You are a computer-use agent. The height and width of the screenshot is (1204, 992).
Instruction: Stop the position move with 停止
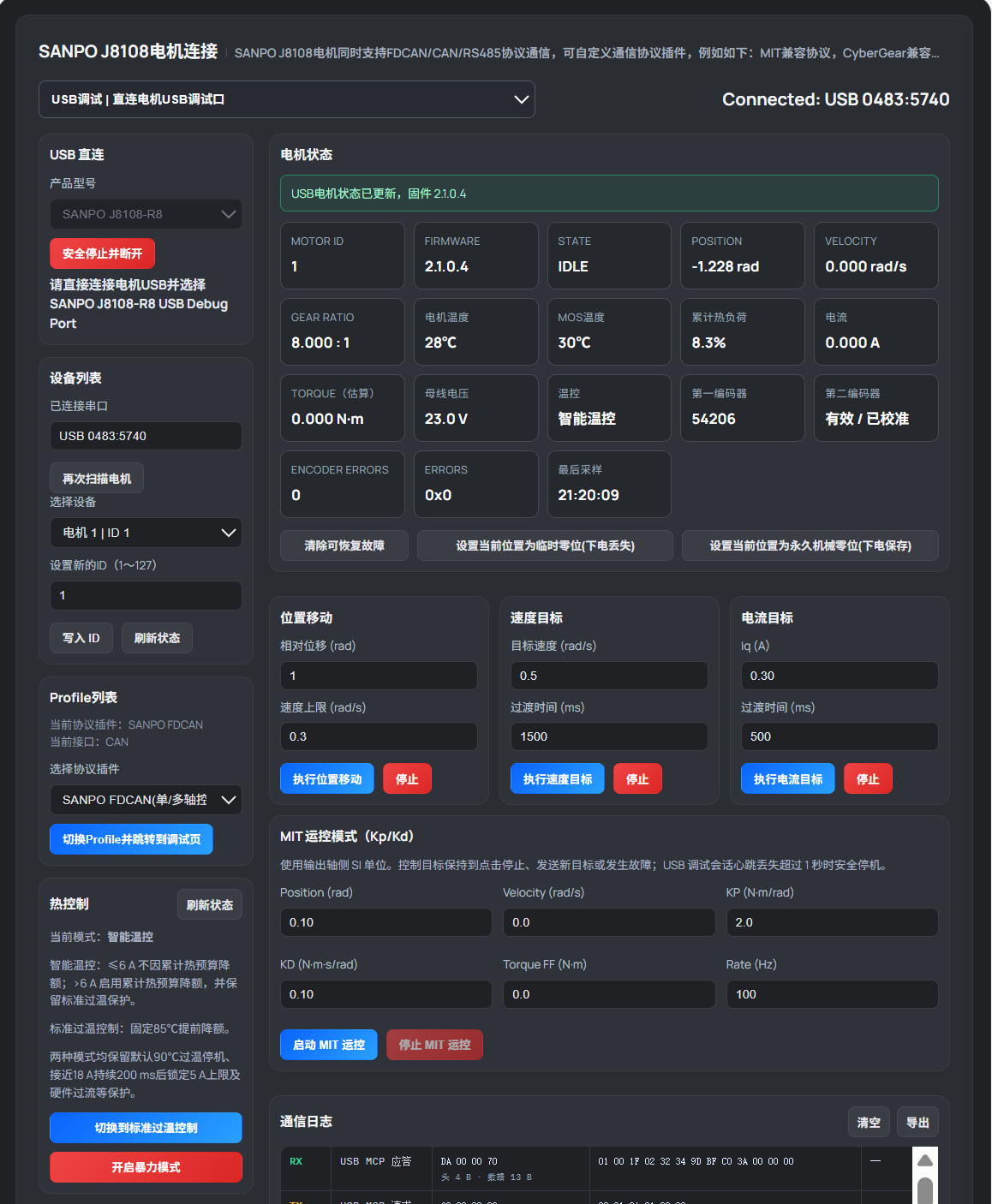[407, 778]
